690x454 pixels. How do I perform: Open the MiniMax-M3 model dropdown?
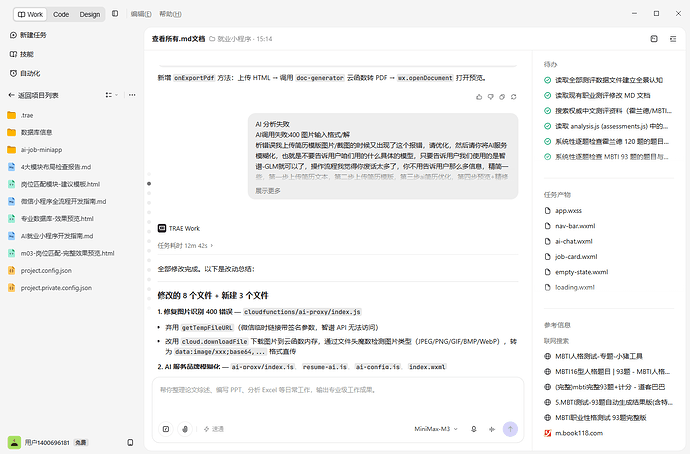click(x=436, y=429)
